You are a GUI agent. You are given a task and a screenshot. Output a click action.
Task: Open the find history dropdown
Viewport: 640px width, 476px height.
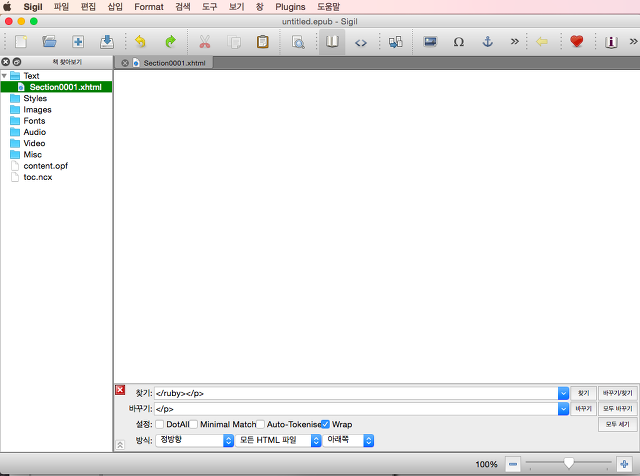[563, 393]
